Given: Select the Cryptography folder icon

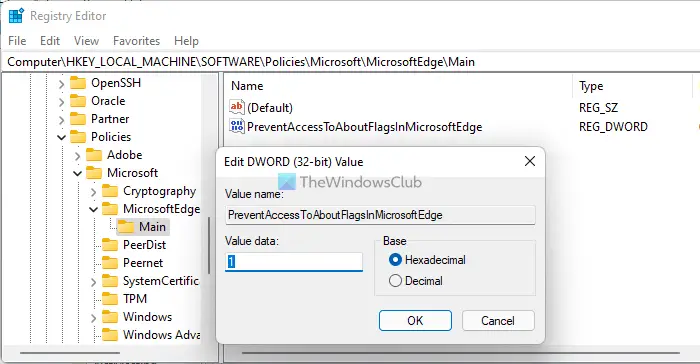Looking at the screenshot, I should point(110,191).
